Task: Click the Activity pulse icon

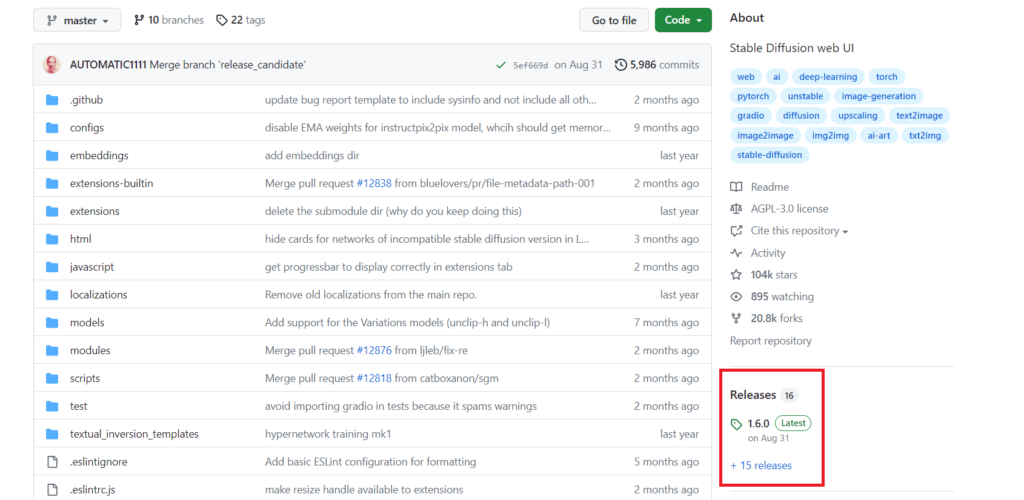Action: 736,253
